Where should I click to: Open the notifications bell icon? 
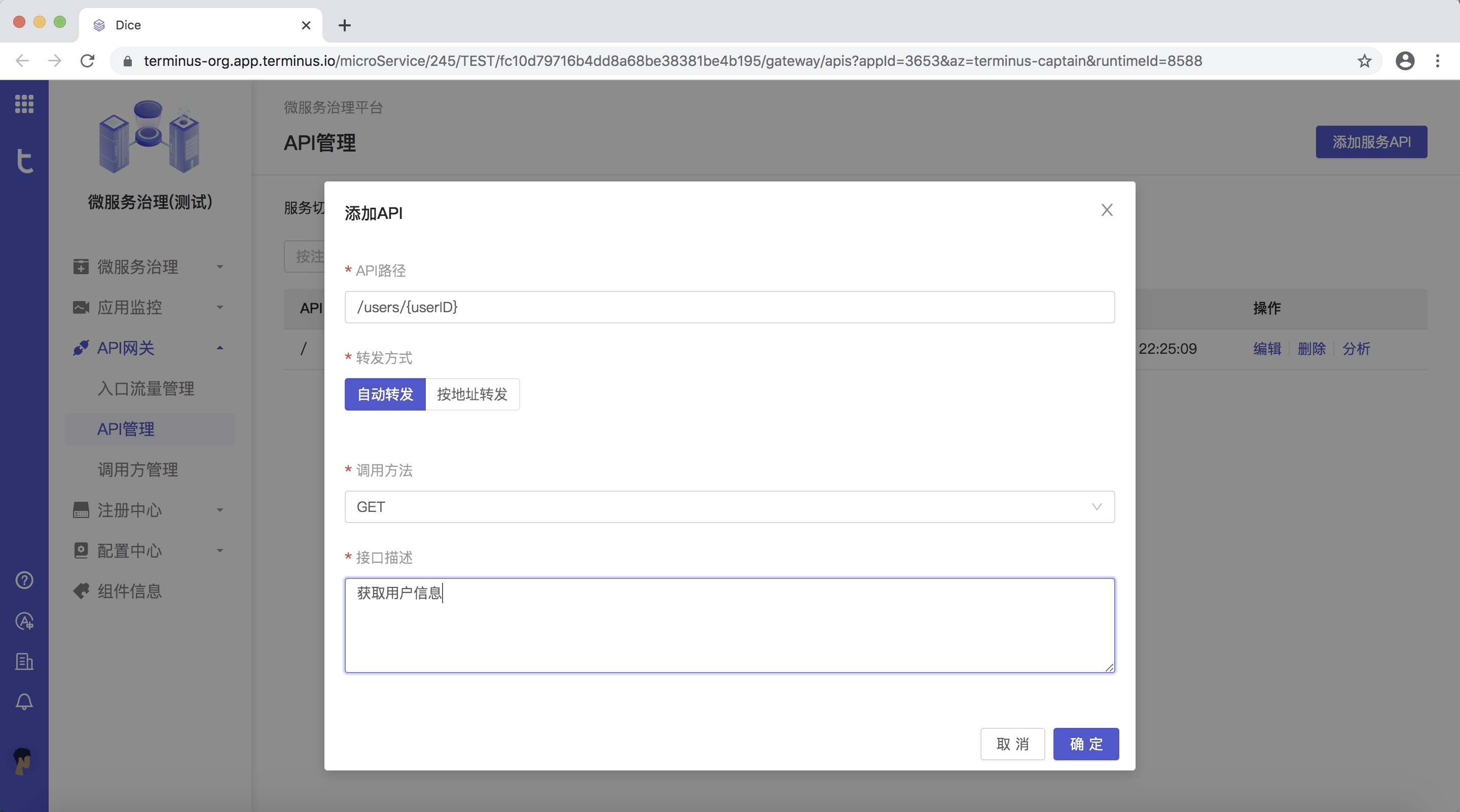24,702
